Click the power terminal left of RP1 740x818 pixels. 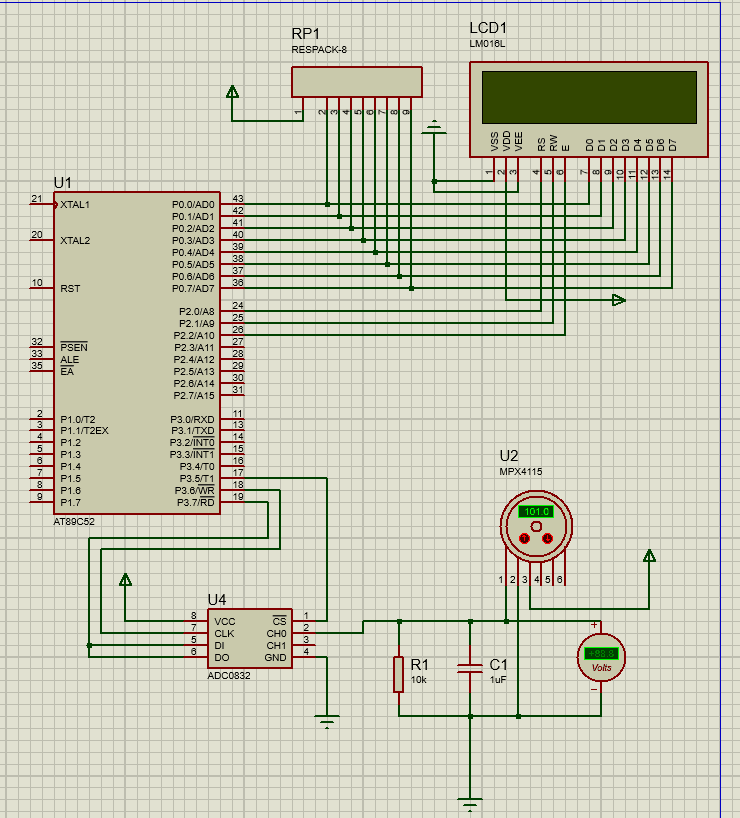(232, 92)
